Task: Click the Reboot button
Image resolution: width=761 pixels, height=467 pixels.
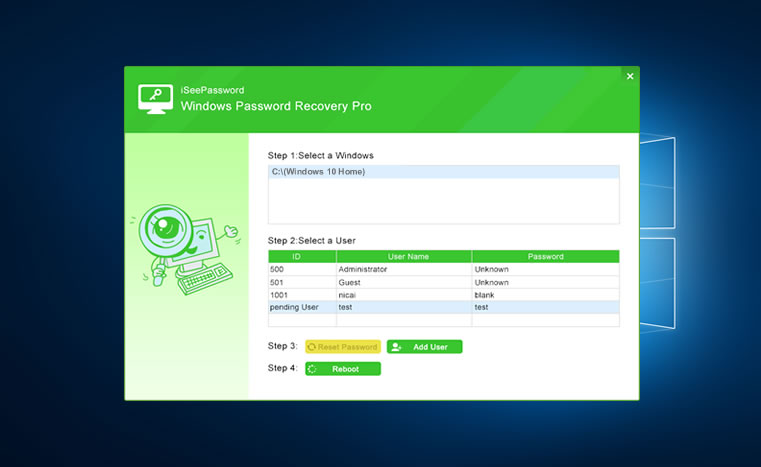Action: 343,369
